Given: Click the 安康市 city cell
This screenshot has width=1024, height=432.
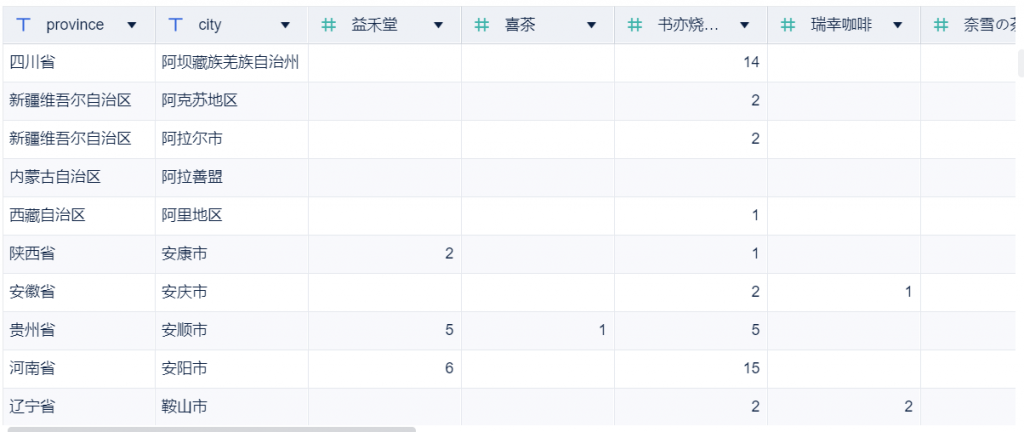Looking at the screenshot, I should (x=232, y=254).
